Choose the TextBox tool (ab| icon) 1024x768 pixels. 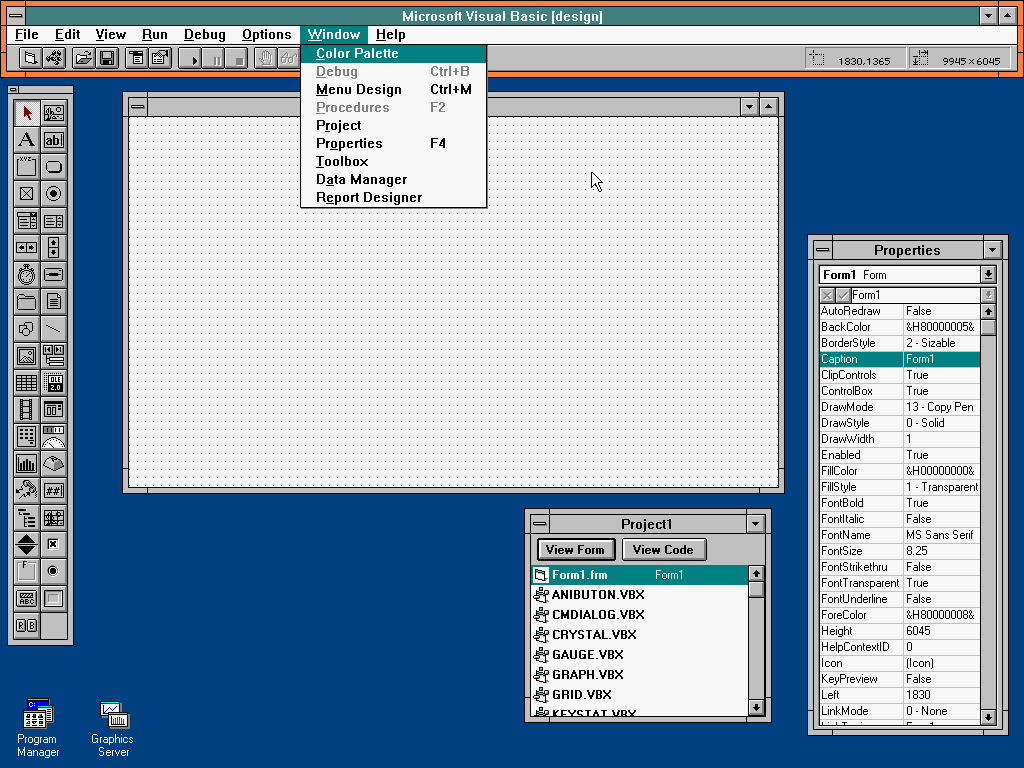[54, 140]
